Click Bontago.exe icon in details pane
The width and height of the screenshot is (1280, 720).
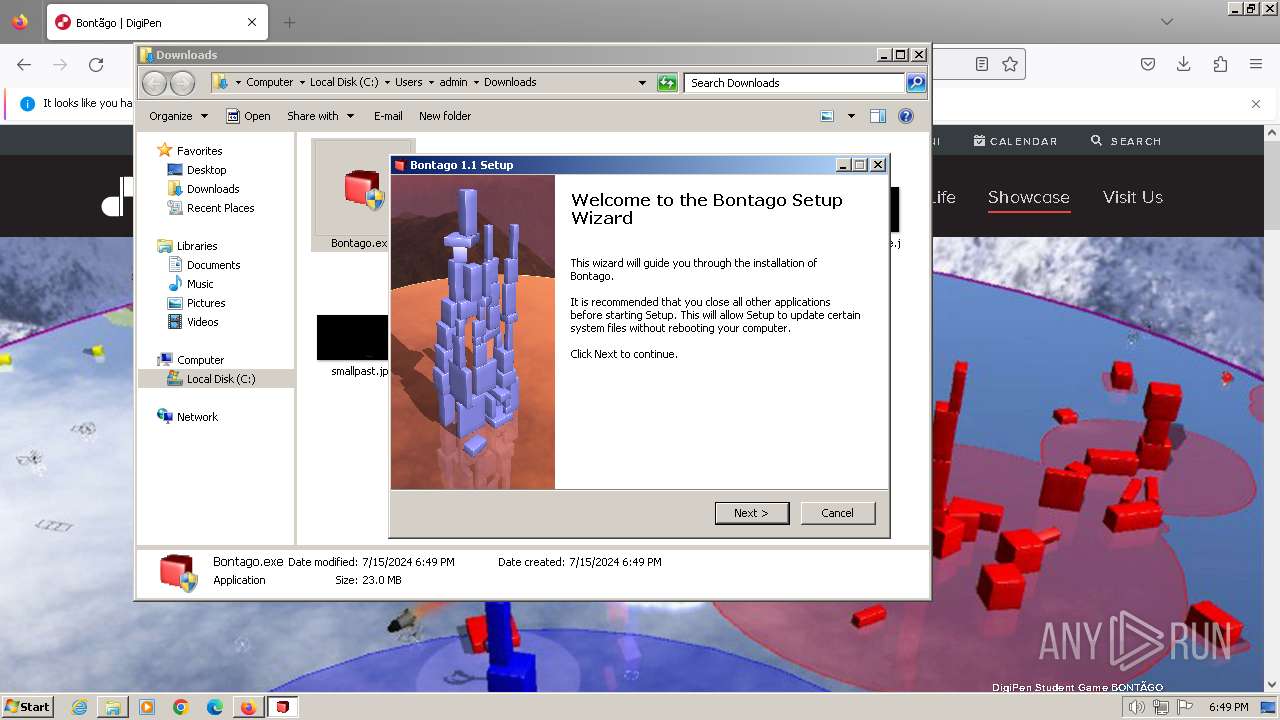click(178, 572)
